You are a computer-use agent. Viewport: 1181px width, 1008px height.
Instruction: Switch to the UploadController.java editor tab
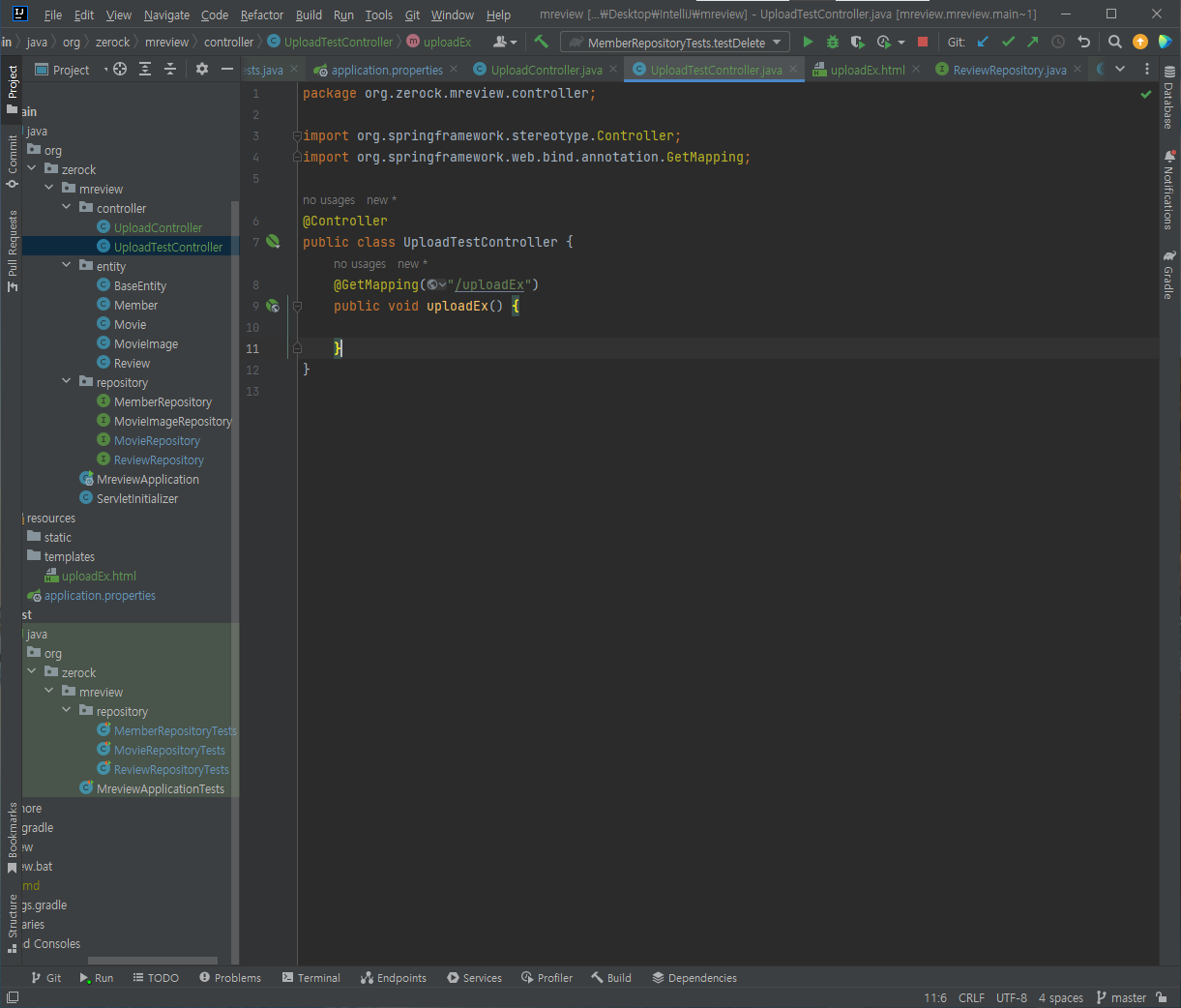click(546, 70)
